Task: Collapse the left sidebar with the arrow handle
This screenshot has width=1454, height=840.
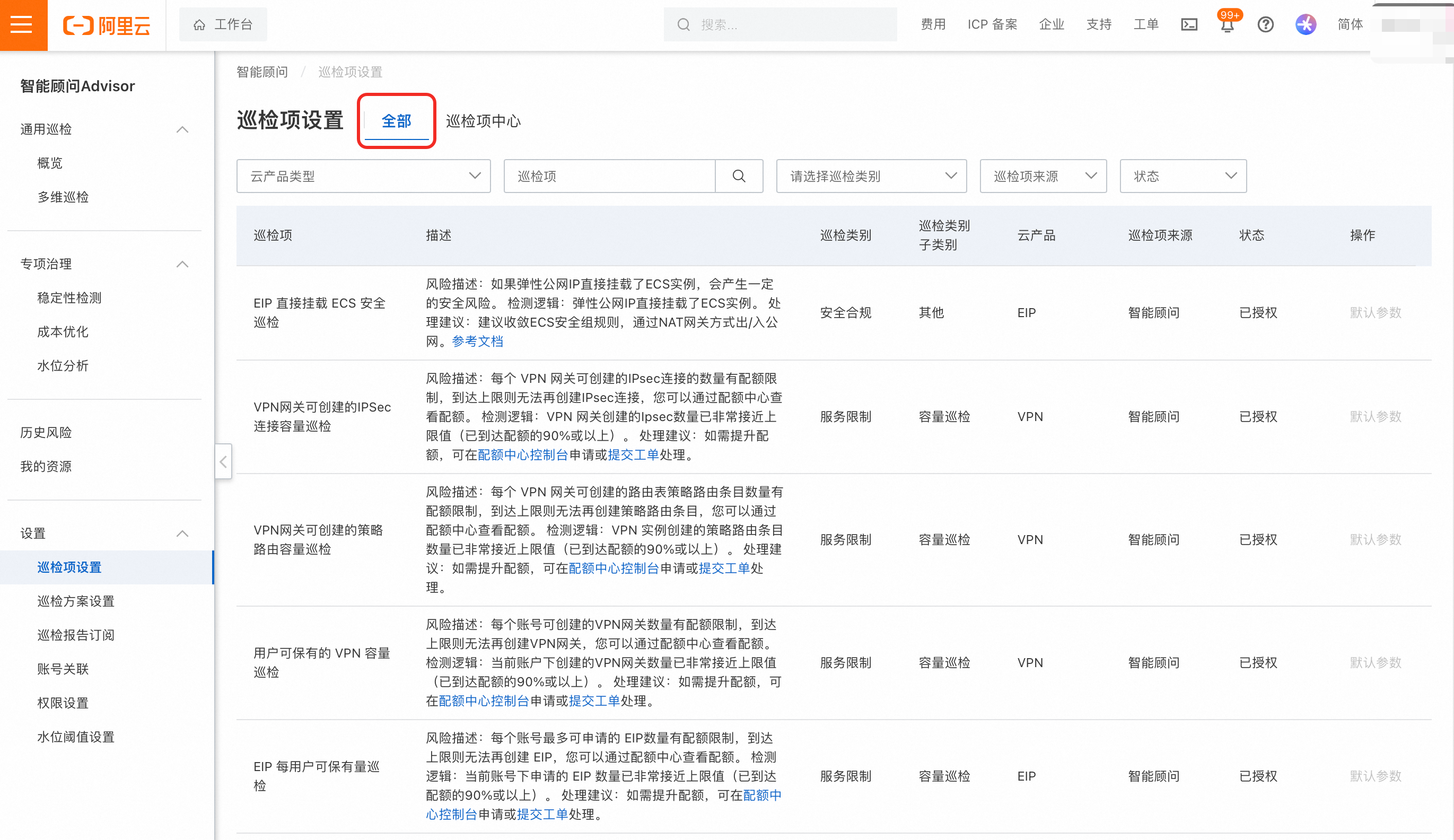Action: point(223,461)
